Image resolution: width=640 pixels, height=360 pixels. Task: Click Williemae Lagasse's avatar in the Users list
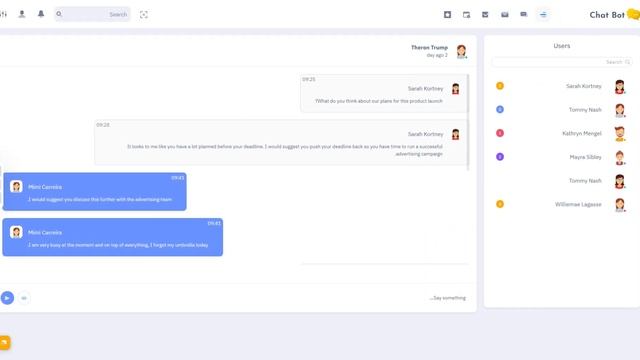620,205
